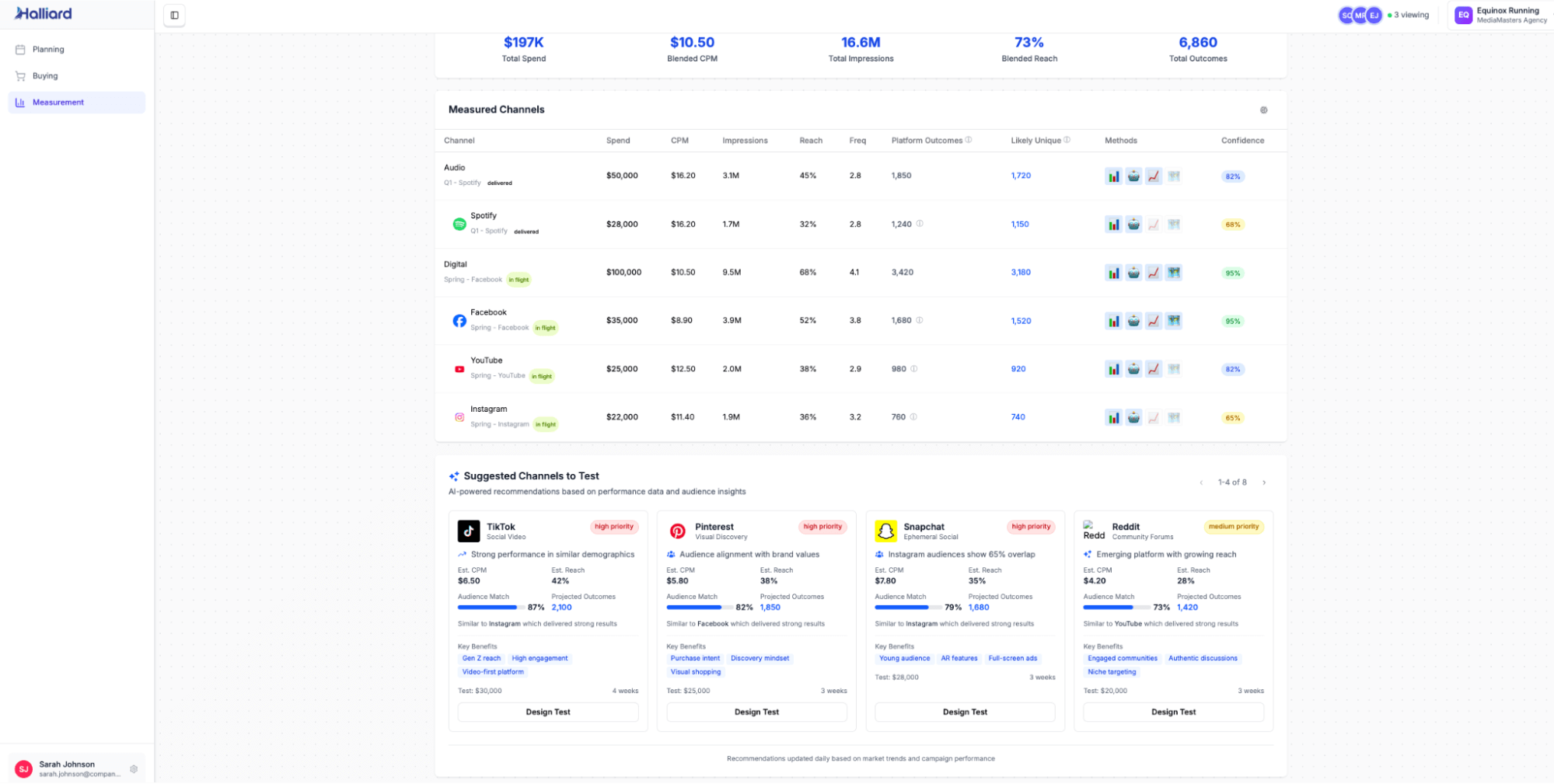Click the 95% confidence badge for Facebook

click(1232, 321)
